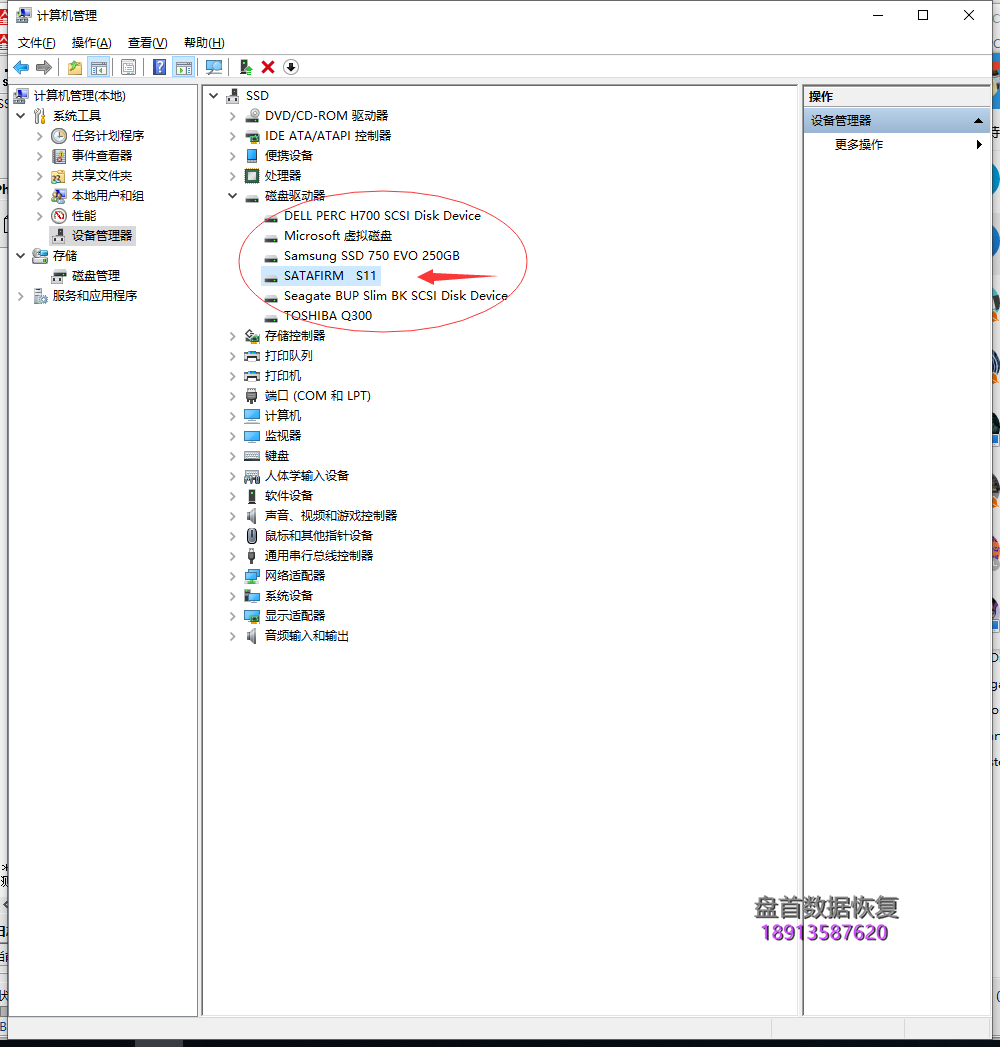Click the 打印队列 printer icon

[x=252, y=356]
